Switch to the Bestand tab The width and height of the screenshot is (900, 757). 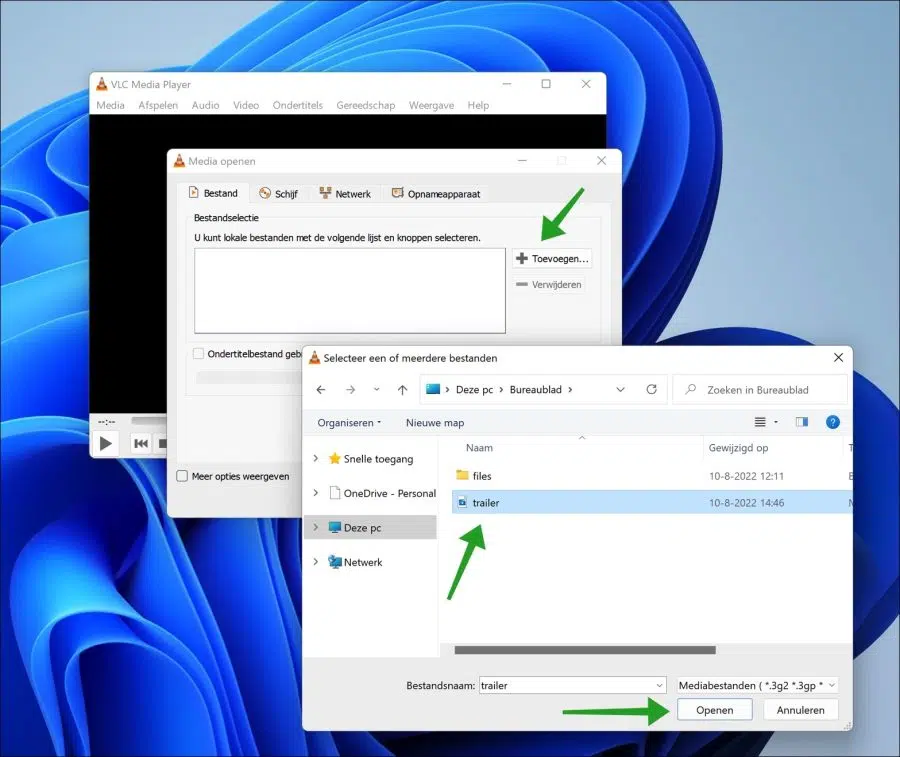[x=213, y=193]
